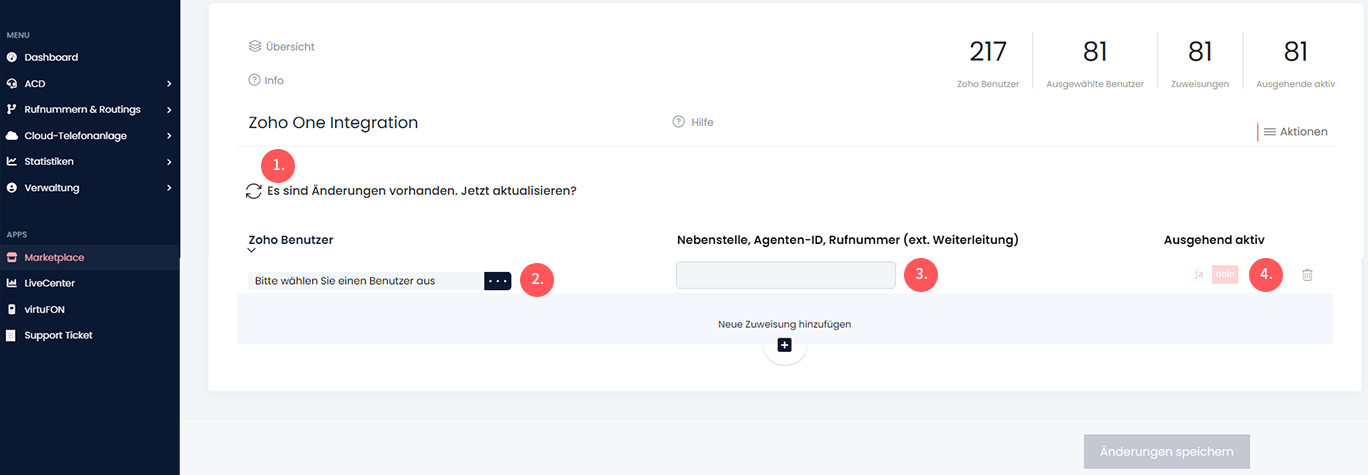Click the plus icon to add assignment
Image resolution: width=1368 pixels, height=475 pixels.
(x=784, y=345)
